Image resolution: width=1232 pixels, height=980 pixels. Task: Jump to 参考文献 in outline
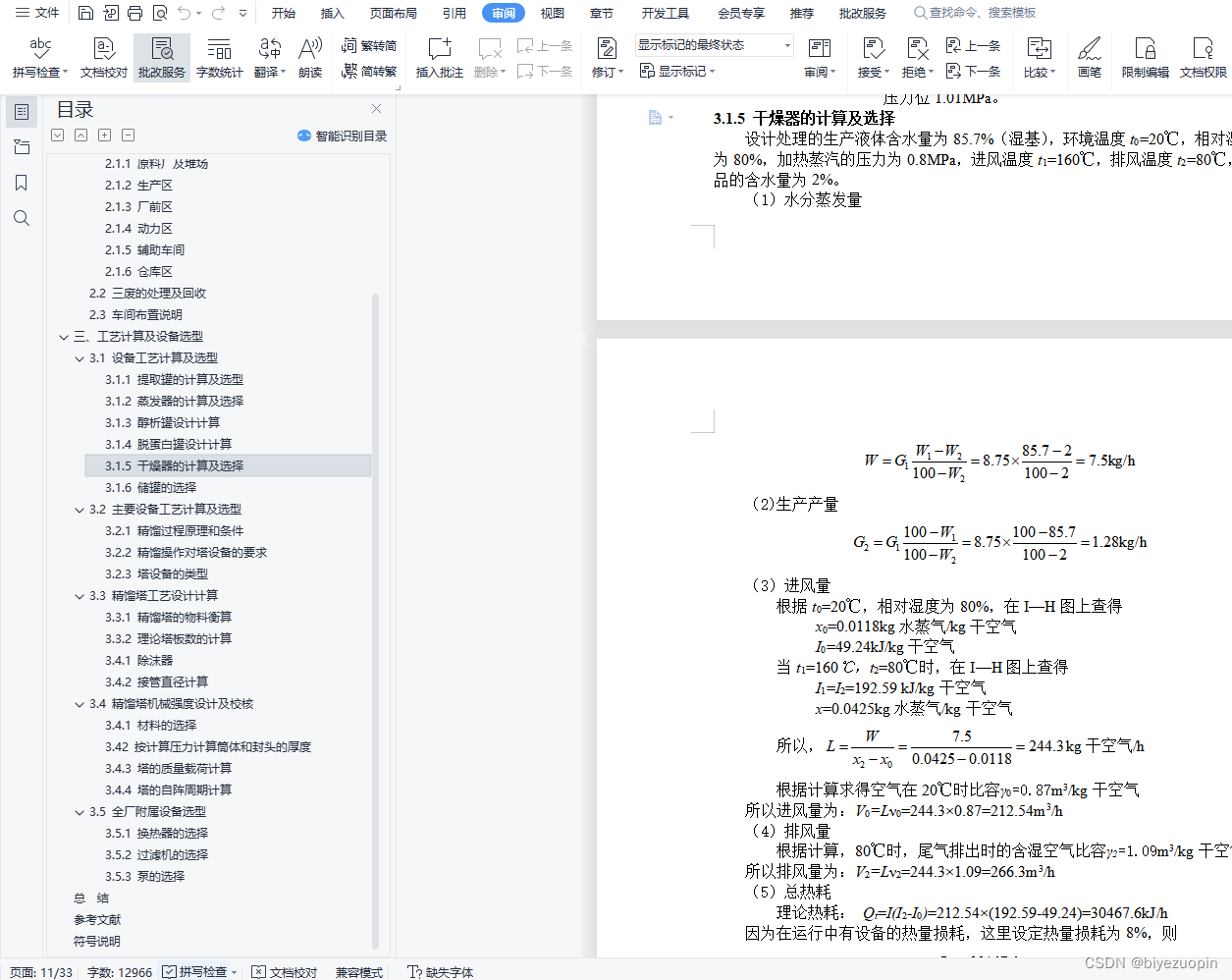97,920
